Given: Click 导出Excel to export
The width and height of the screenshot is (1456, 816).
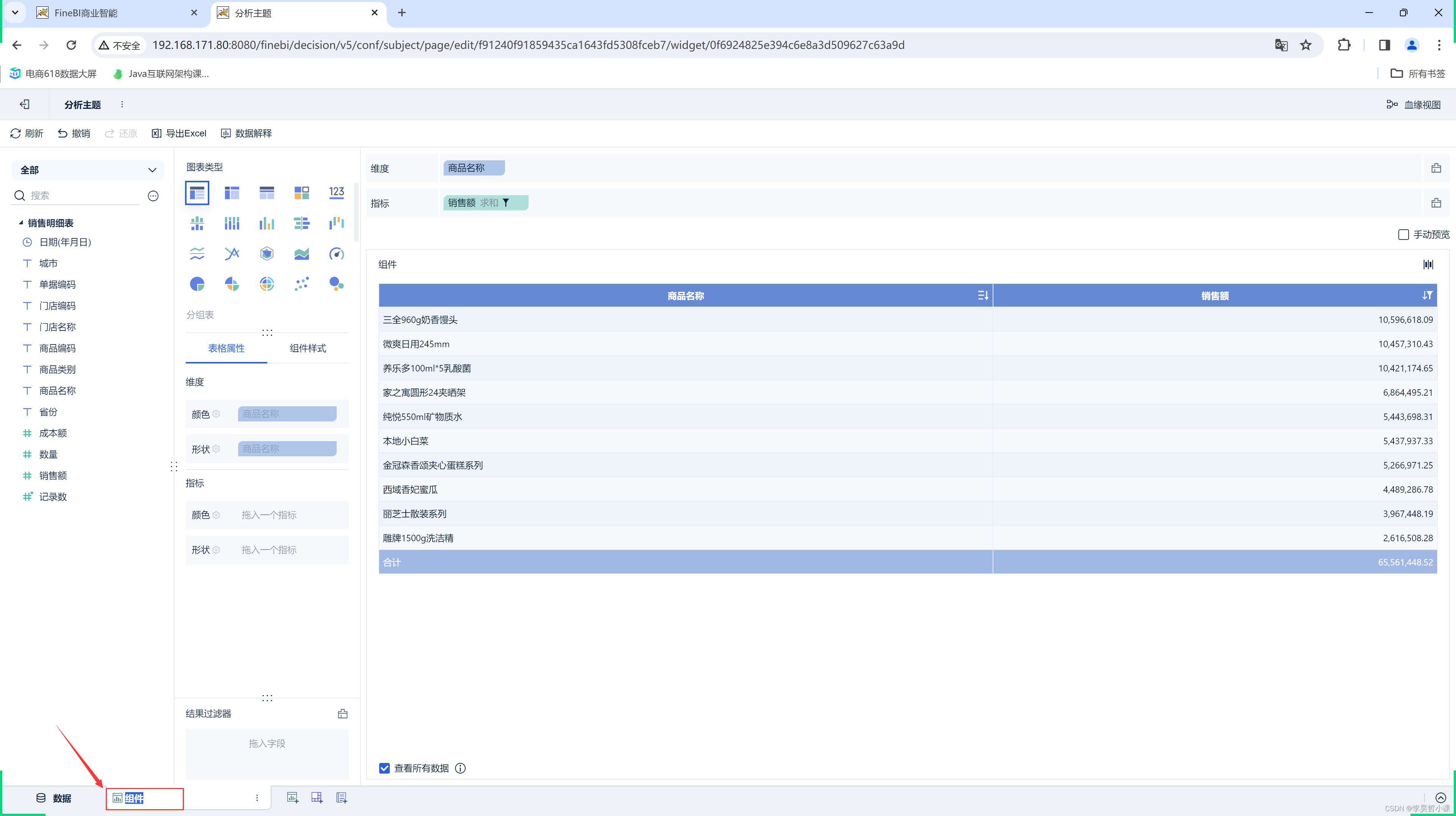Looking at the screenshot, I should click(179, 133).
